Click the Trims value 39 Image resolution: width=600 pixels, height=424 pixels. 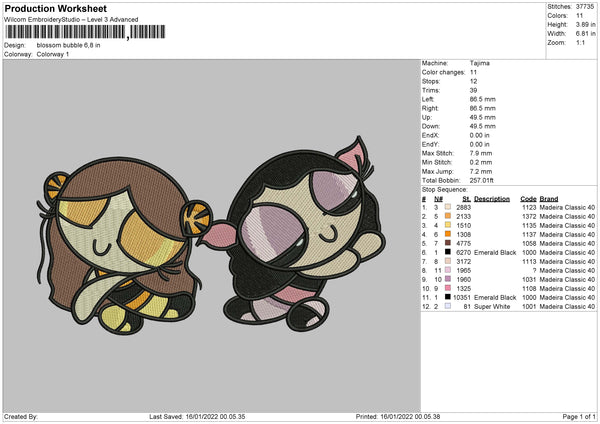(x=473, y=90)
